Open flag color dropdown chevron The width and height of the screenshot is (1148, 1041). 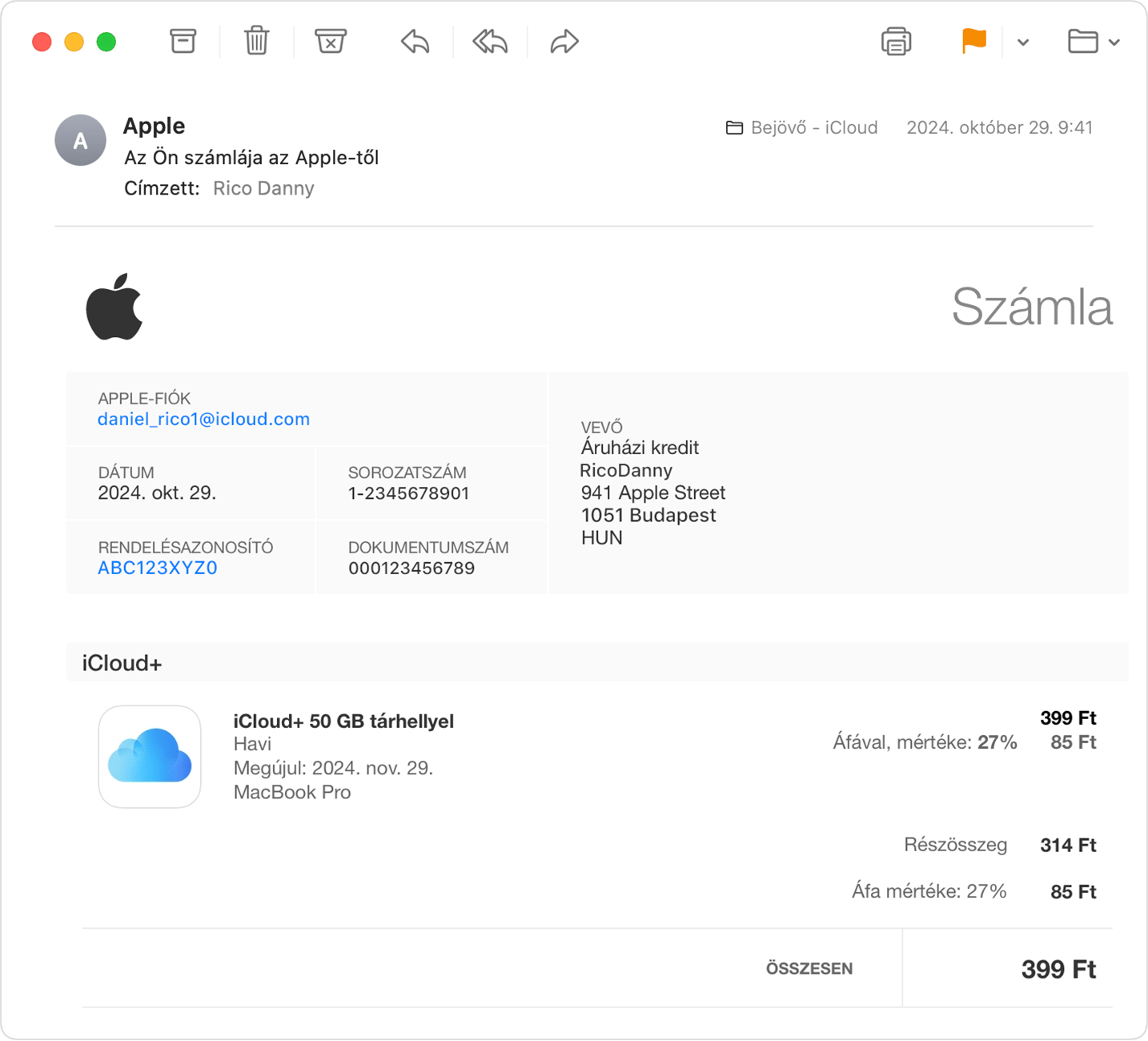pyautogui.click(x=1023, y=42)
